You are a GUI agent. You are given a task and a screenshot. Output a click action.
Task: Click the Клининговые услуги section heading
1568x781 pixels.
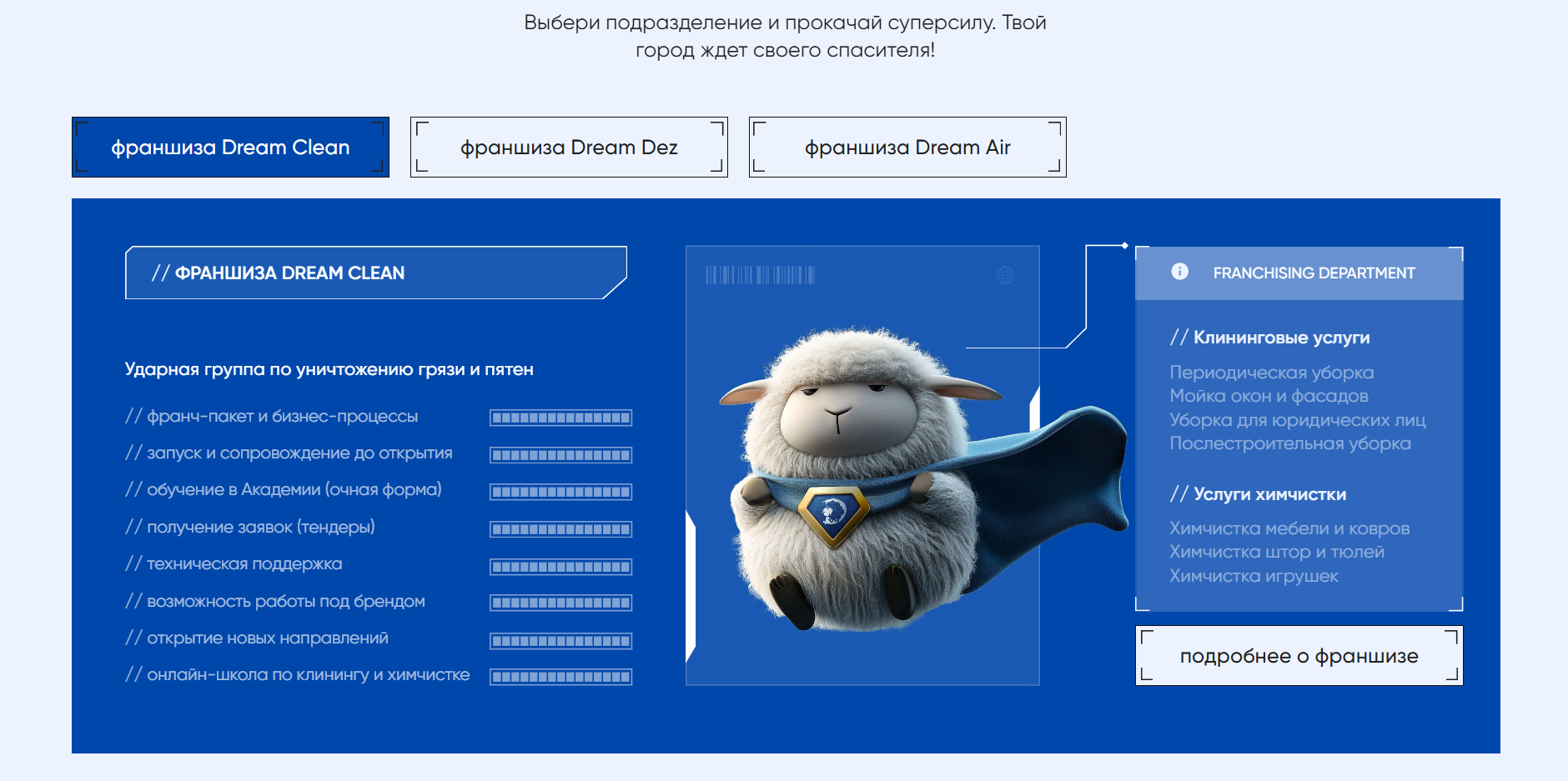click(1269, 338)
